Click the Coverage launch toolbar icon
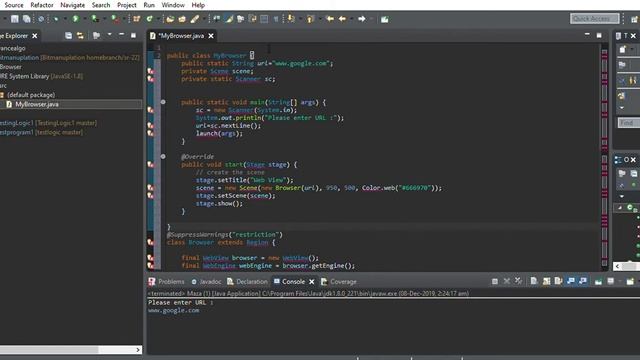The width and height of the screenshot is (640, 360). pos(95,19)
